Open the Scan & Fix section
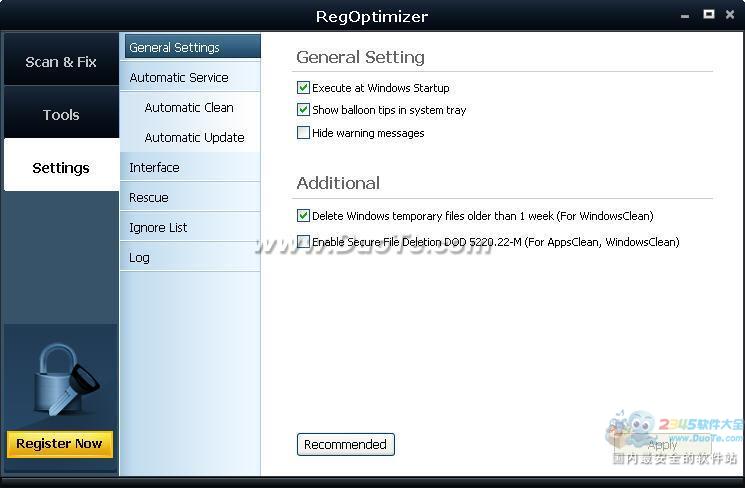This screenshot has width=745, height=488. click(61, 59)
